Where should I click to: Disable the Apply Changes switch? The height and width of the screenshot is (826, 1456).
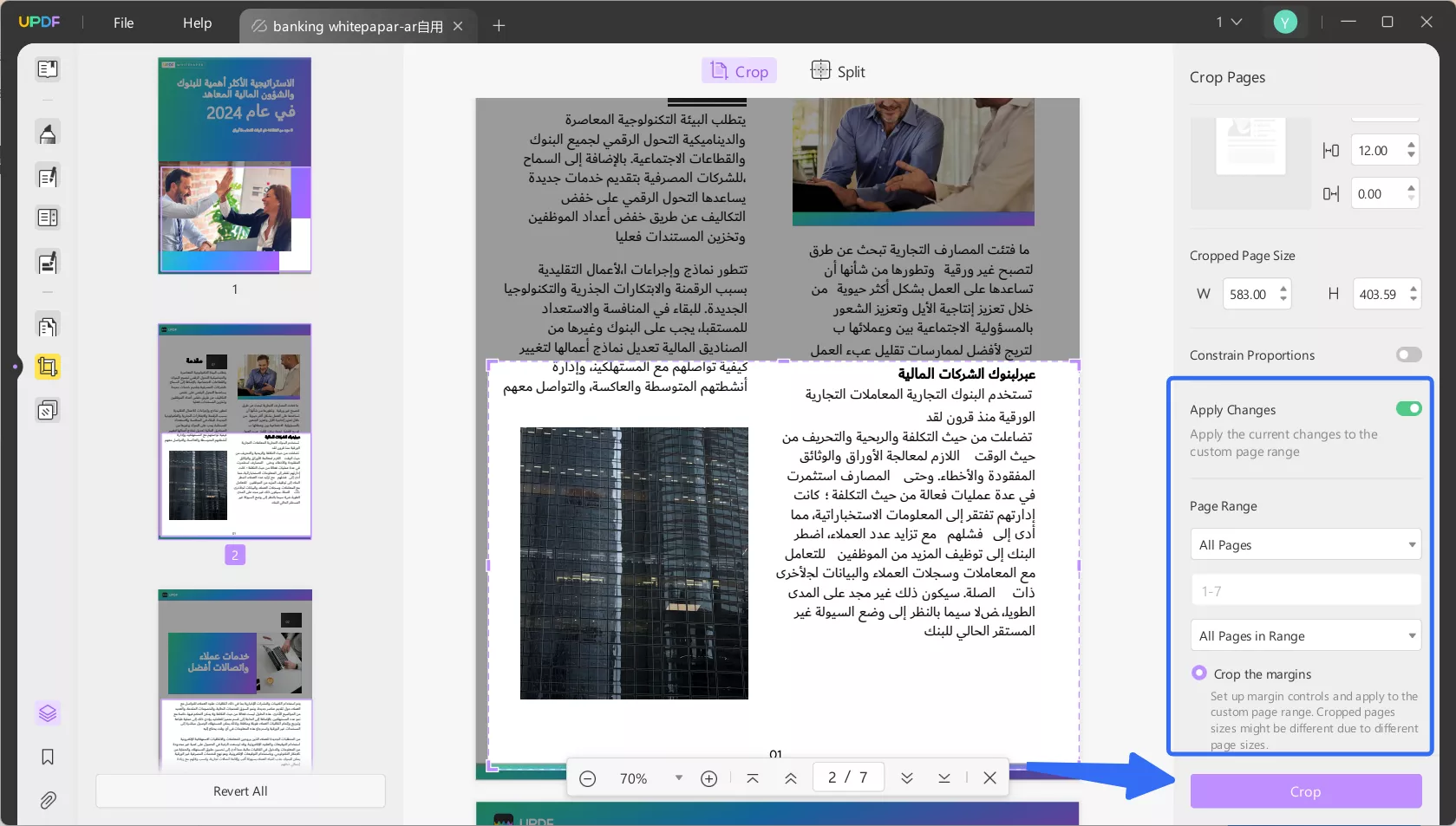[x=1407, y=409]
